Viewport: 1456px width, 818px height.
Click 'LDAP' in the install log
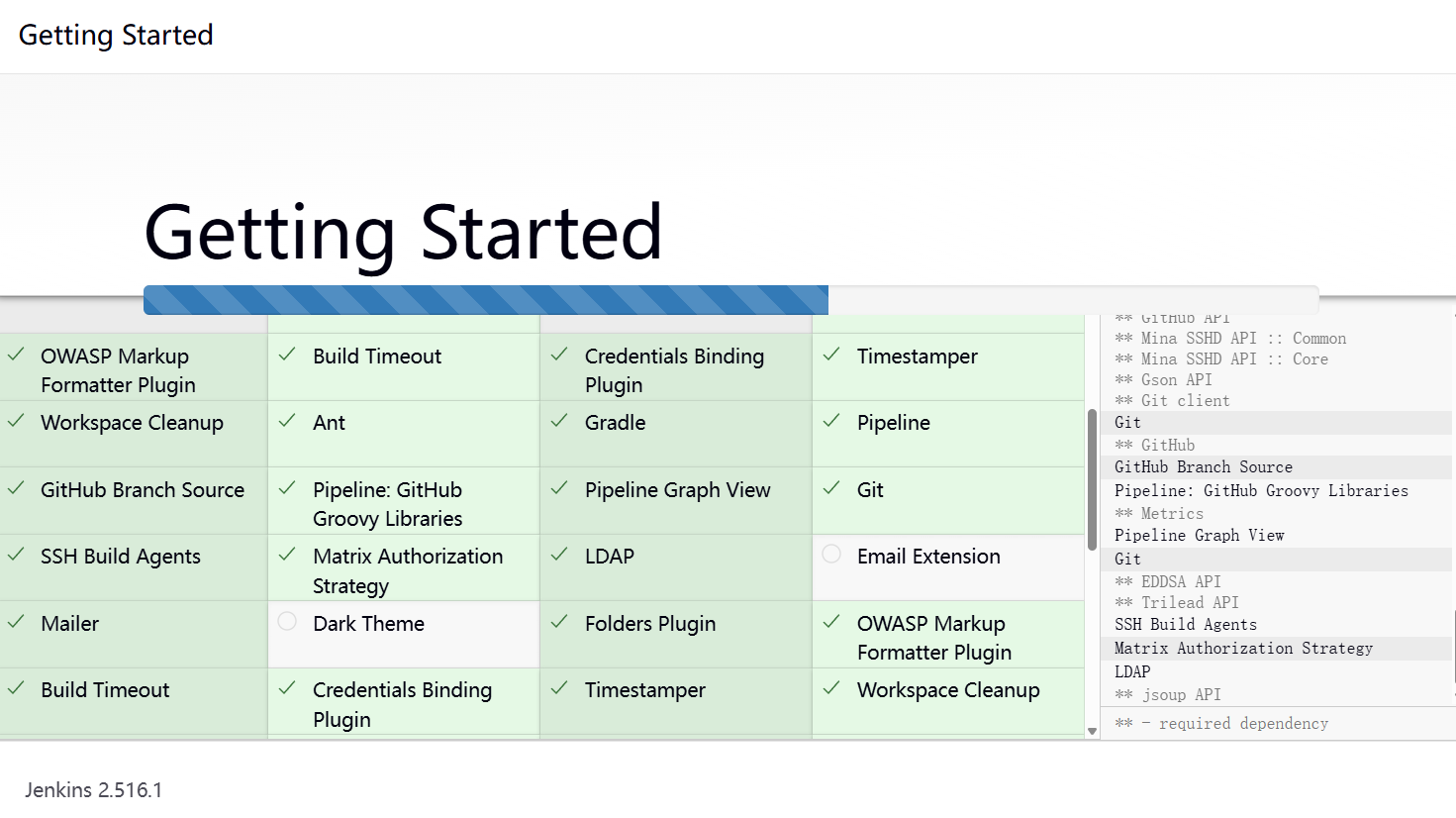point(1132,671)
